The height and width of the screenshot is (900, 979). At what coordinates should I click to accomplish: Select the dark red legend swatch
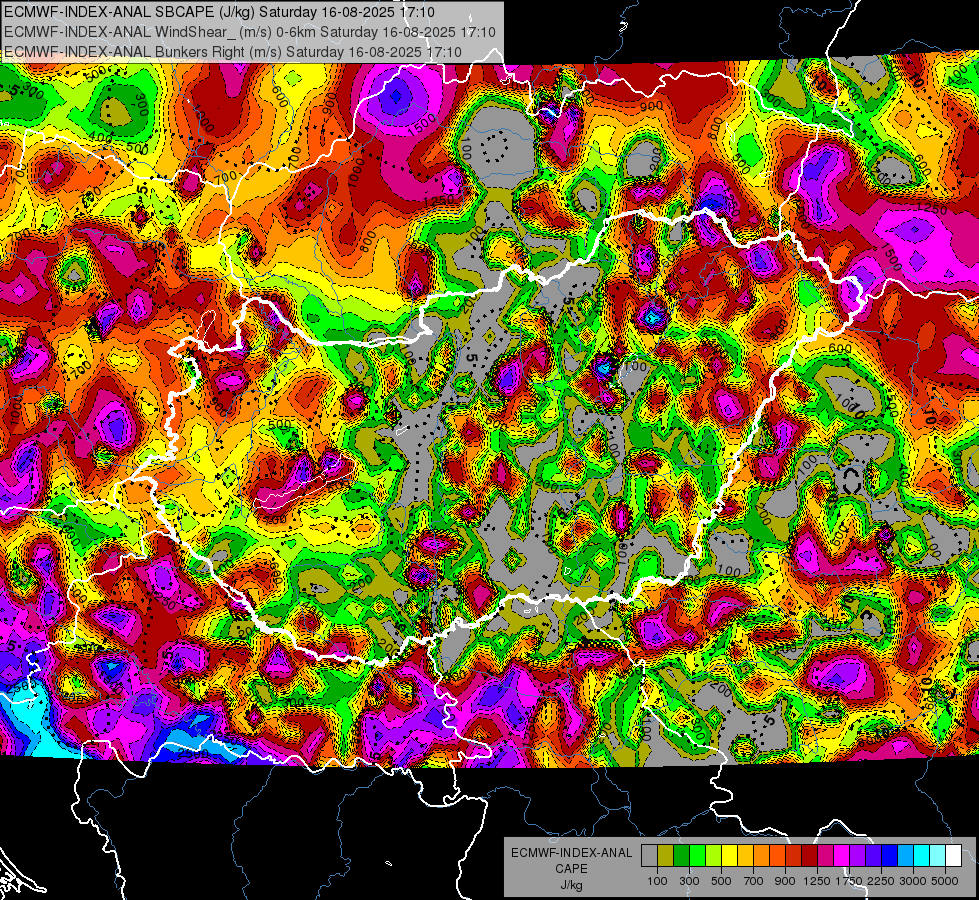(x=809, y=856)
